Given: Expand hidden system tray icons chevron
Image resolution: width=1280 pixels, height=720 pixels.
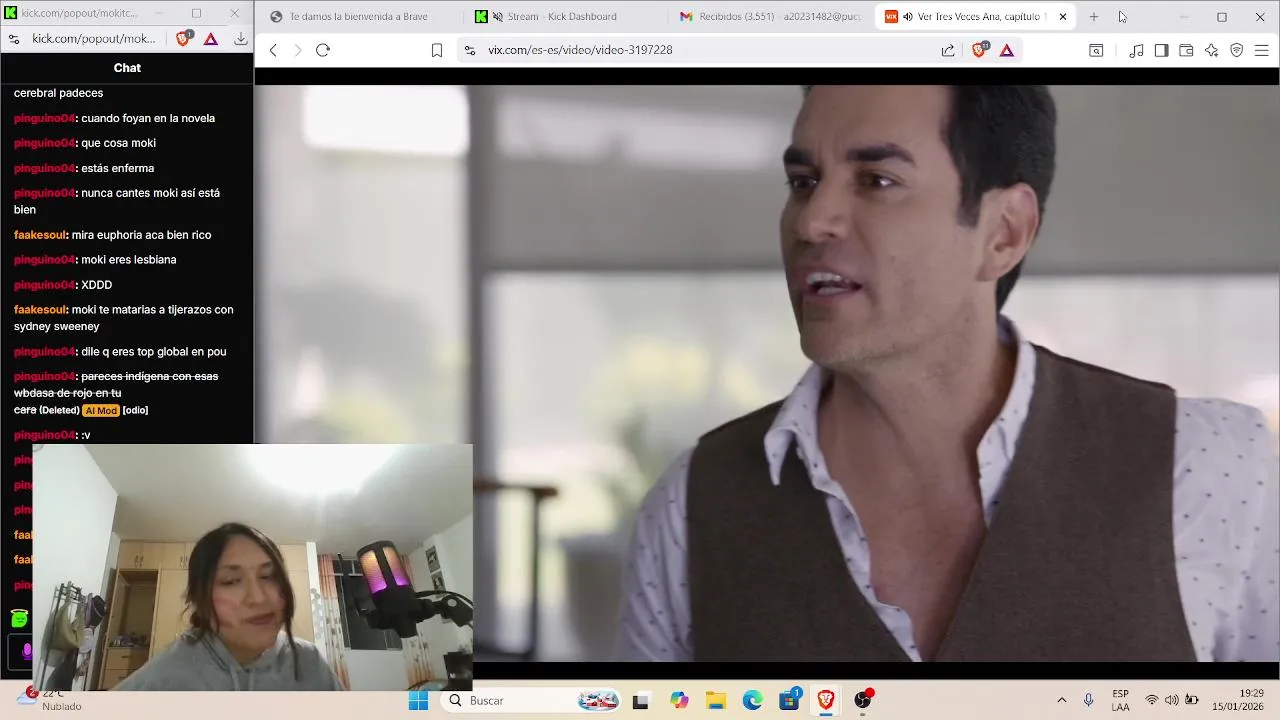Looking at the screenshot, I should [1062, 701].
